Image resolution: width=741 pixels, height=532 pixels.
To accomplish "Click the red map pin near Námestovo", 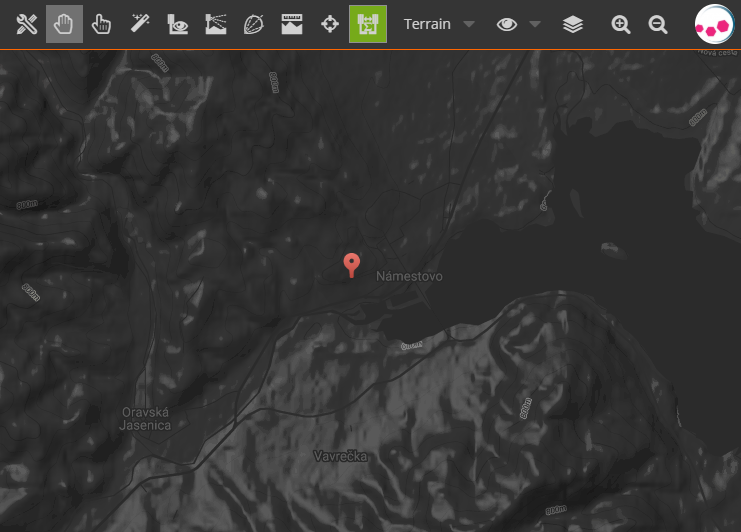I will click(351, 263).
